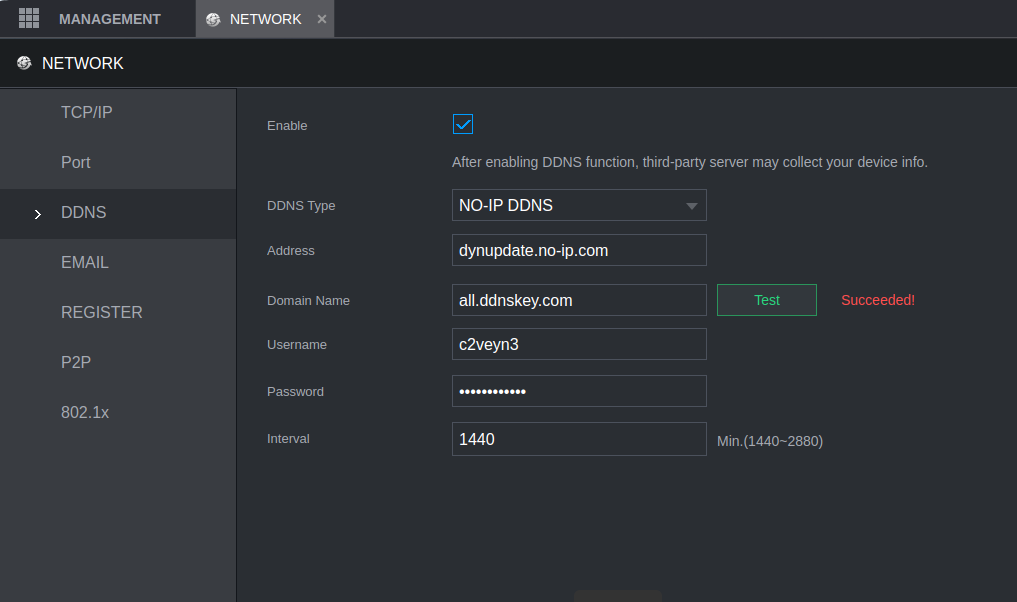Click the globe icon in NETWORK header

(24, 63)
